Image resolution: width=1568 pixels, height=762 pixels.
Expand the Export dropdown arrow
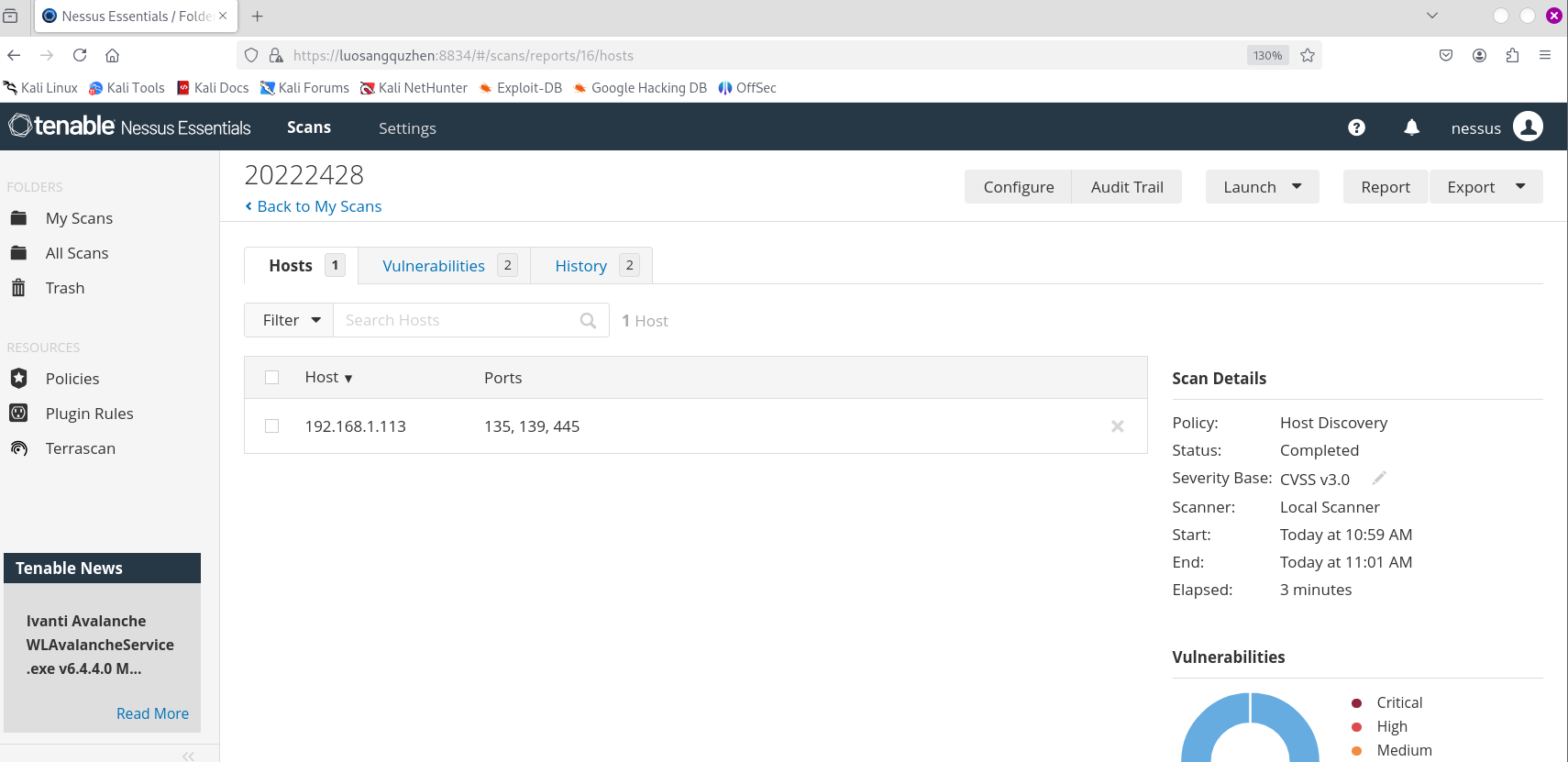pos(1520,186)
